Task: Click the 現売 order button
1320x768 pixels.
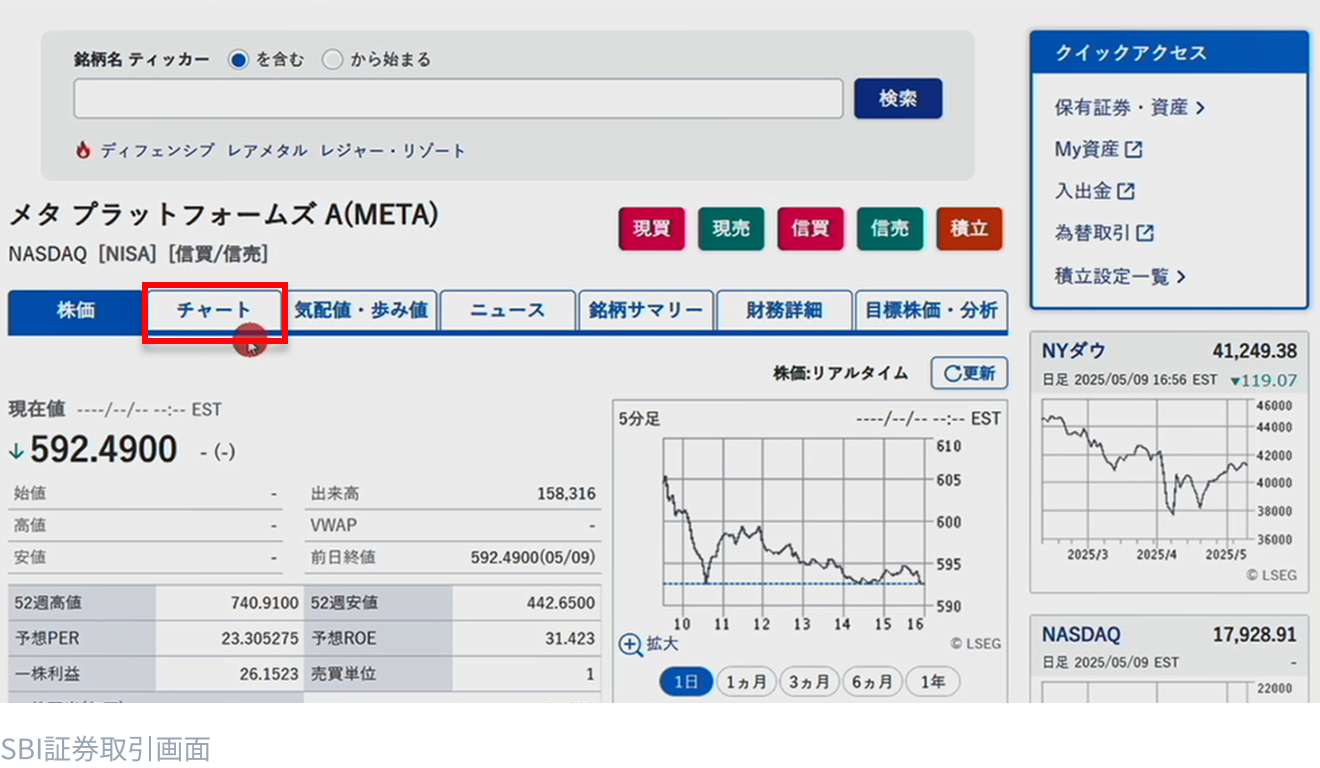Action: coord(731,229)
